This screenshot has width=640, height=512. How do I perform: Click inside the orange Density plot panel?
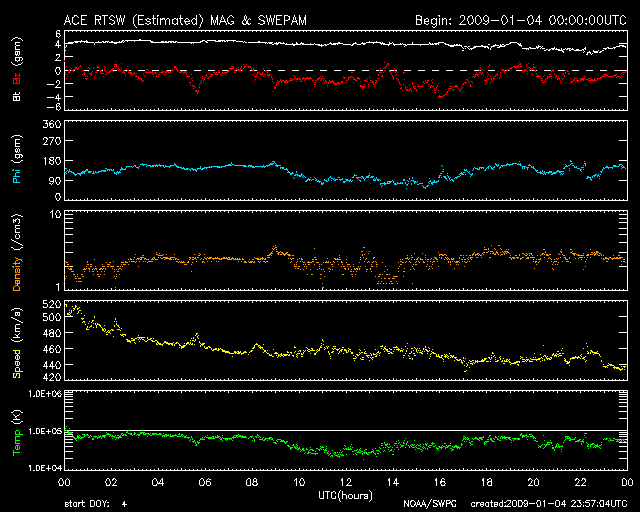[x=346, y=250]
